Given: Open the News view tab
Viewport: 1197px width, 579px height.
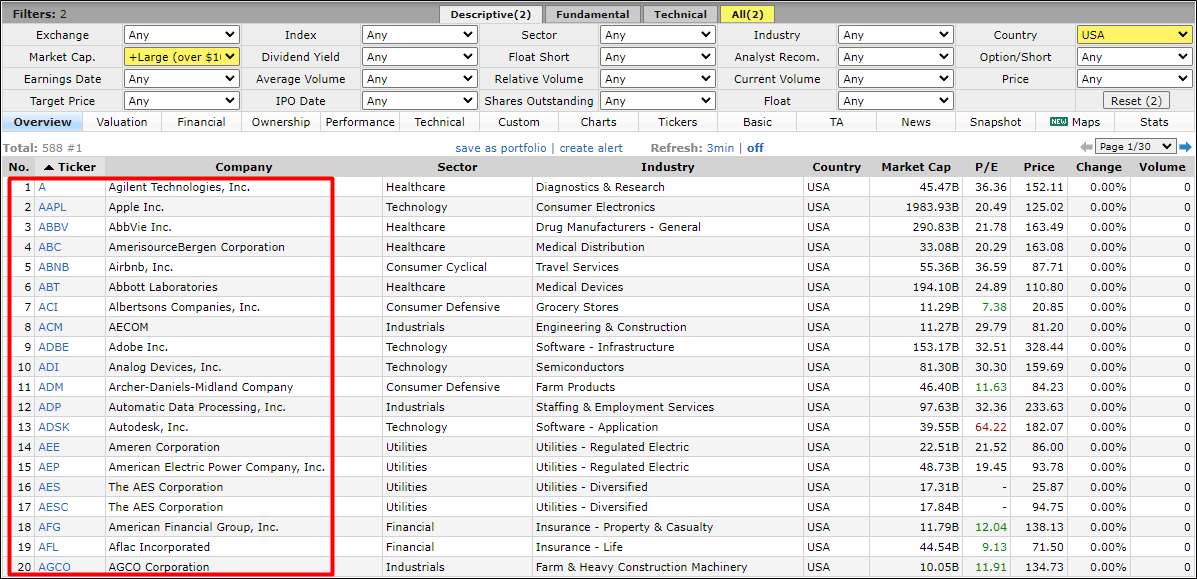Looking at the screenshot, I should [x=916, y=122].
